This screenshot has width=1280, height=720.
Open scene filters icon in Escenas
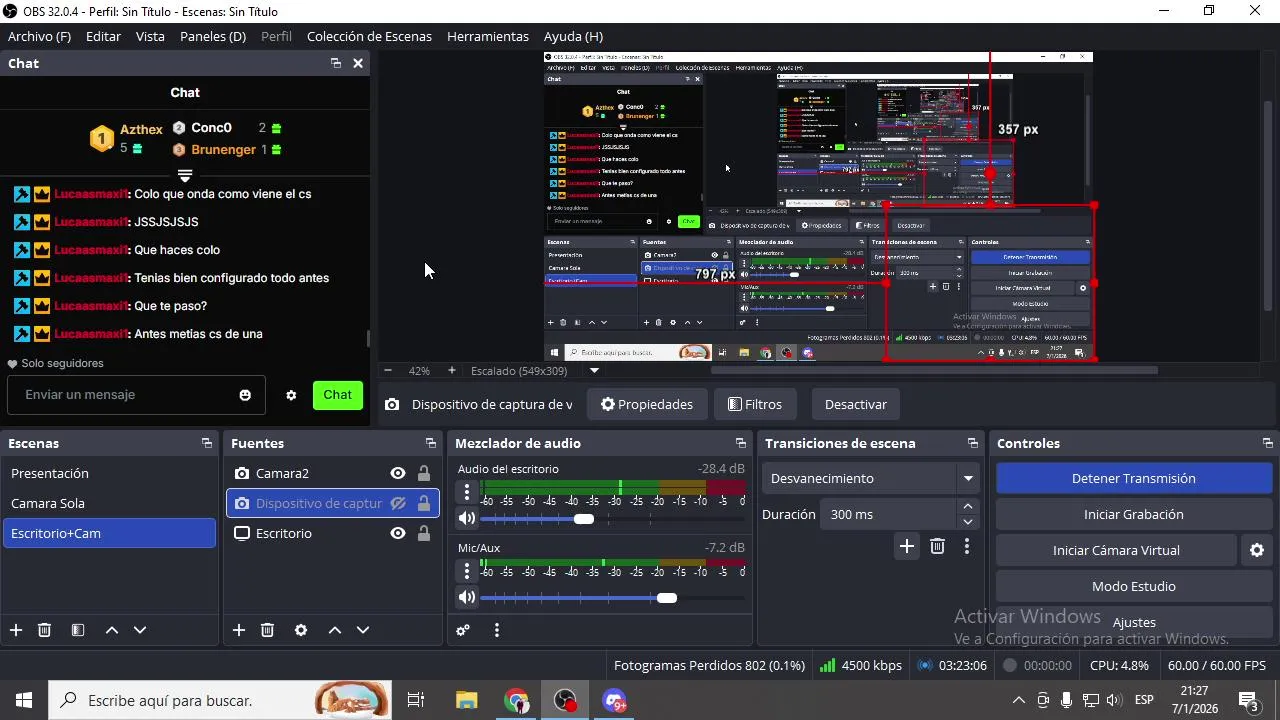(x=78, y=630)
